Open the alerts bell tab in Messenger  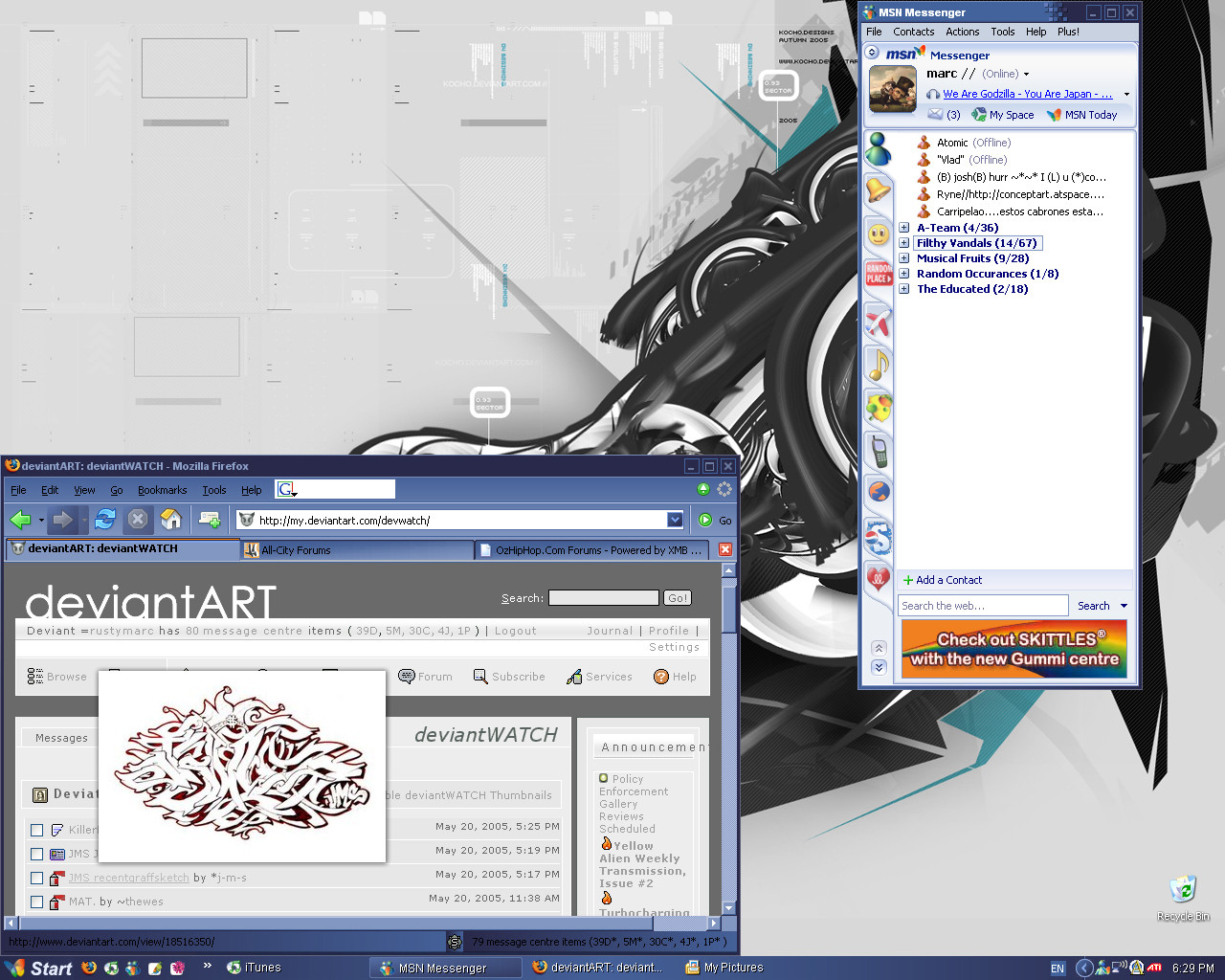pos(879,191)
